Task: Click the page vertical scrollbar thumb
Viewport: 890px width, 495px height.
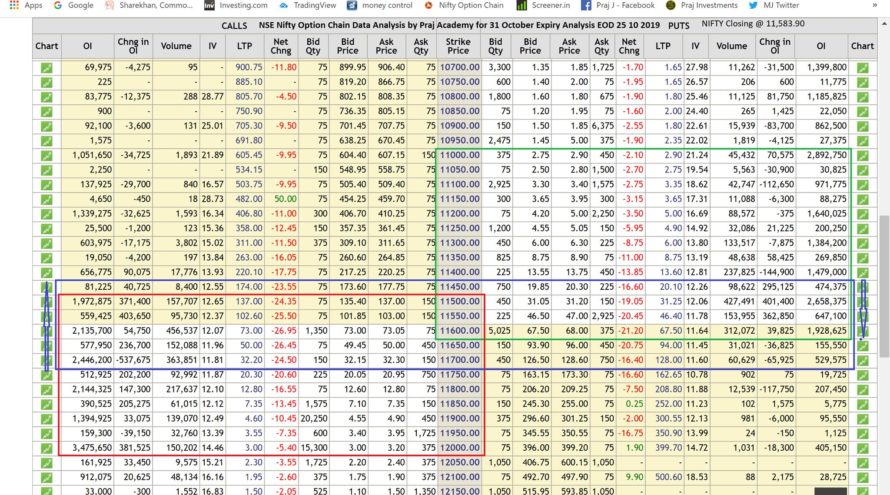Action: click(884, 286)
